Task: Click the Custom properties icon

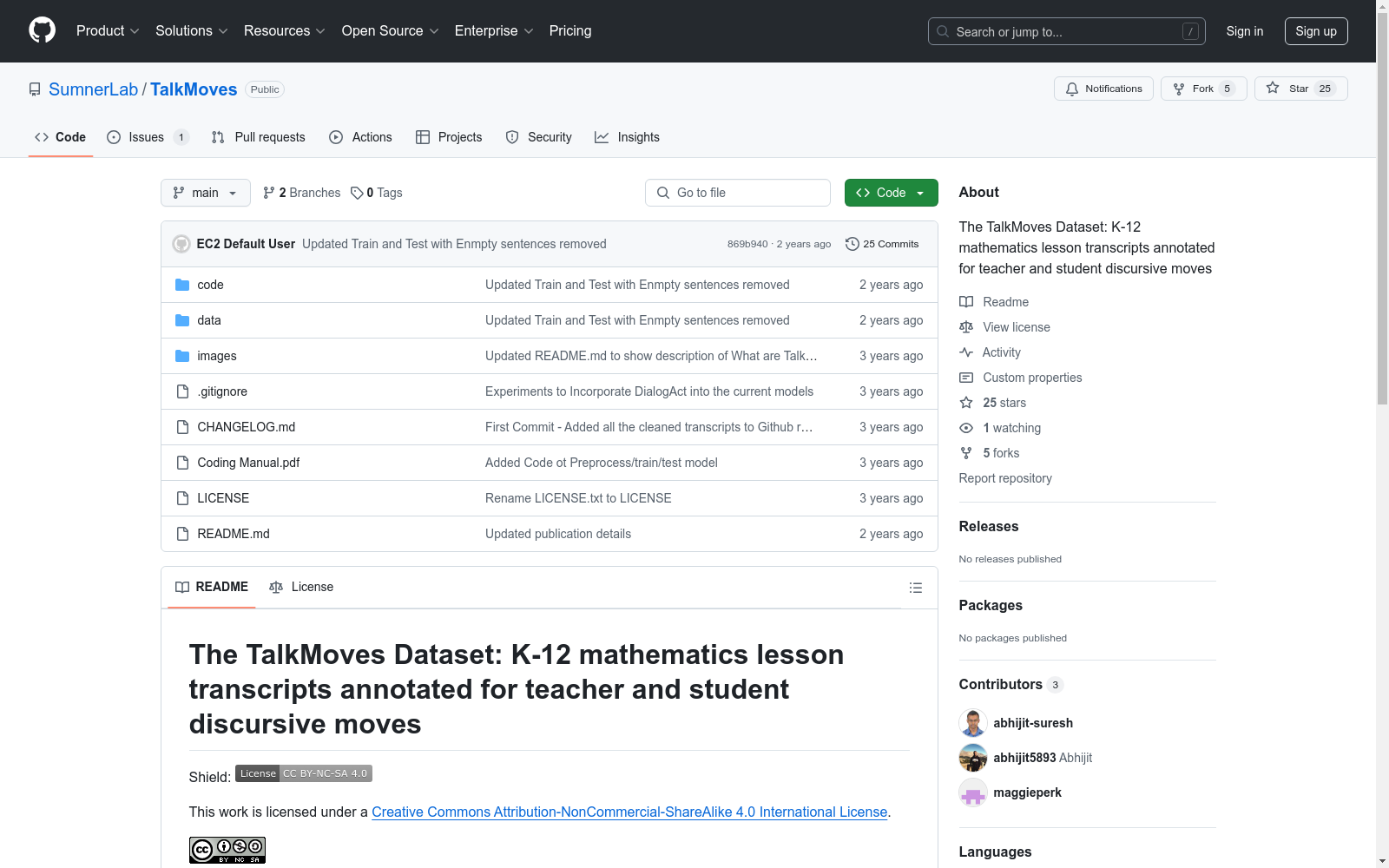Action: point(966,378)
